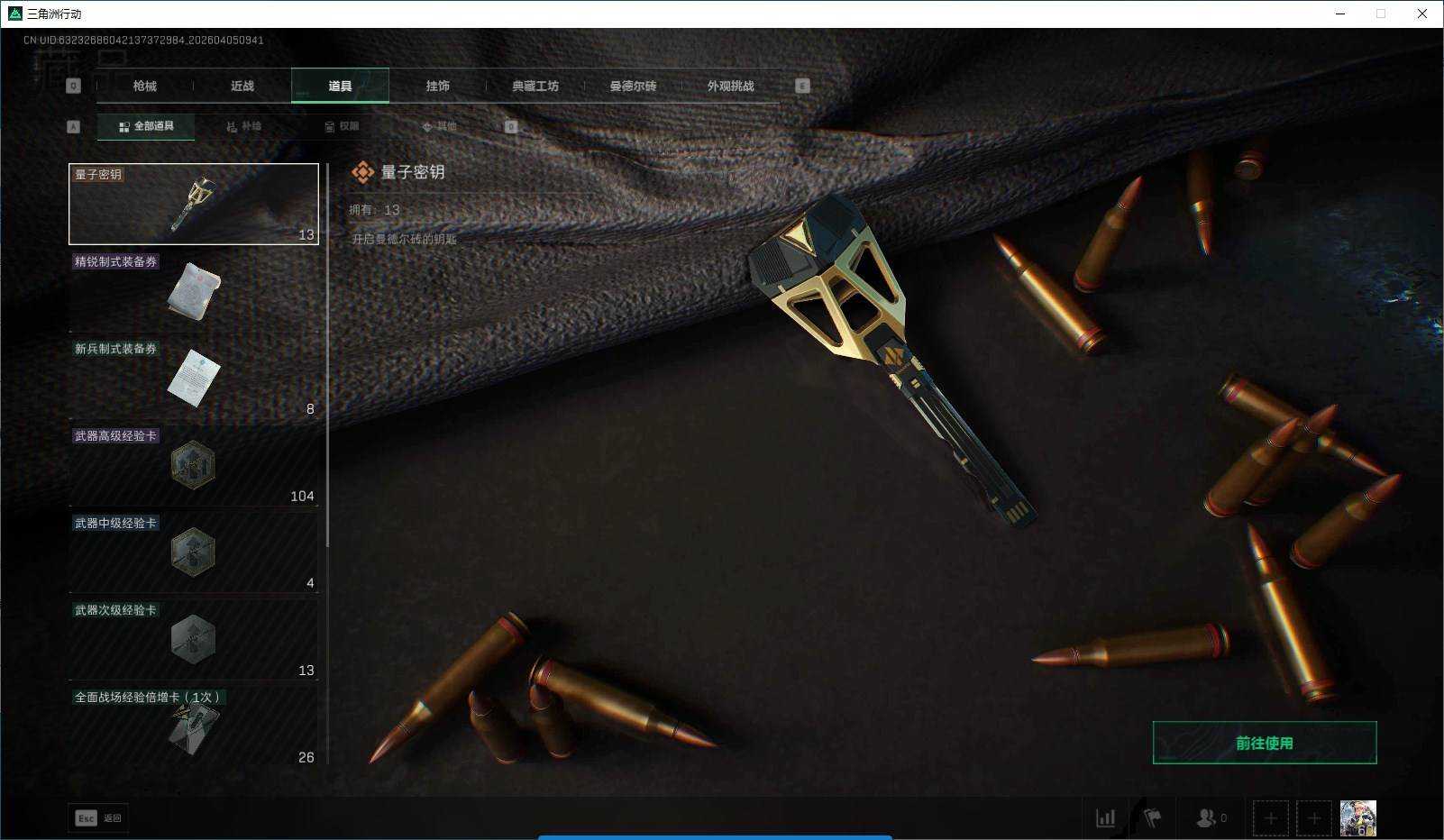Click the left empty squad invite slot
1444x840 pixels.
1271,818
